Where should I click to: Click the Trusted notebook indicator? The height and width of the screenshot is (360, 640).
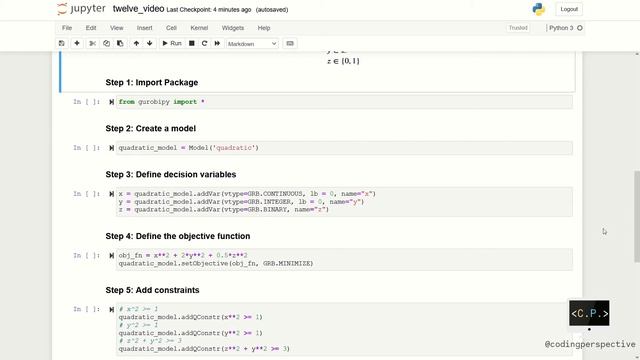(518, 28)
